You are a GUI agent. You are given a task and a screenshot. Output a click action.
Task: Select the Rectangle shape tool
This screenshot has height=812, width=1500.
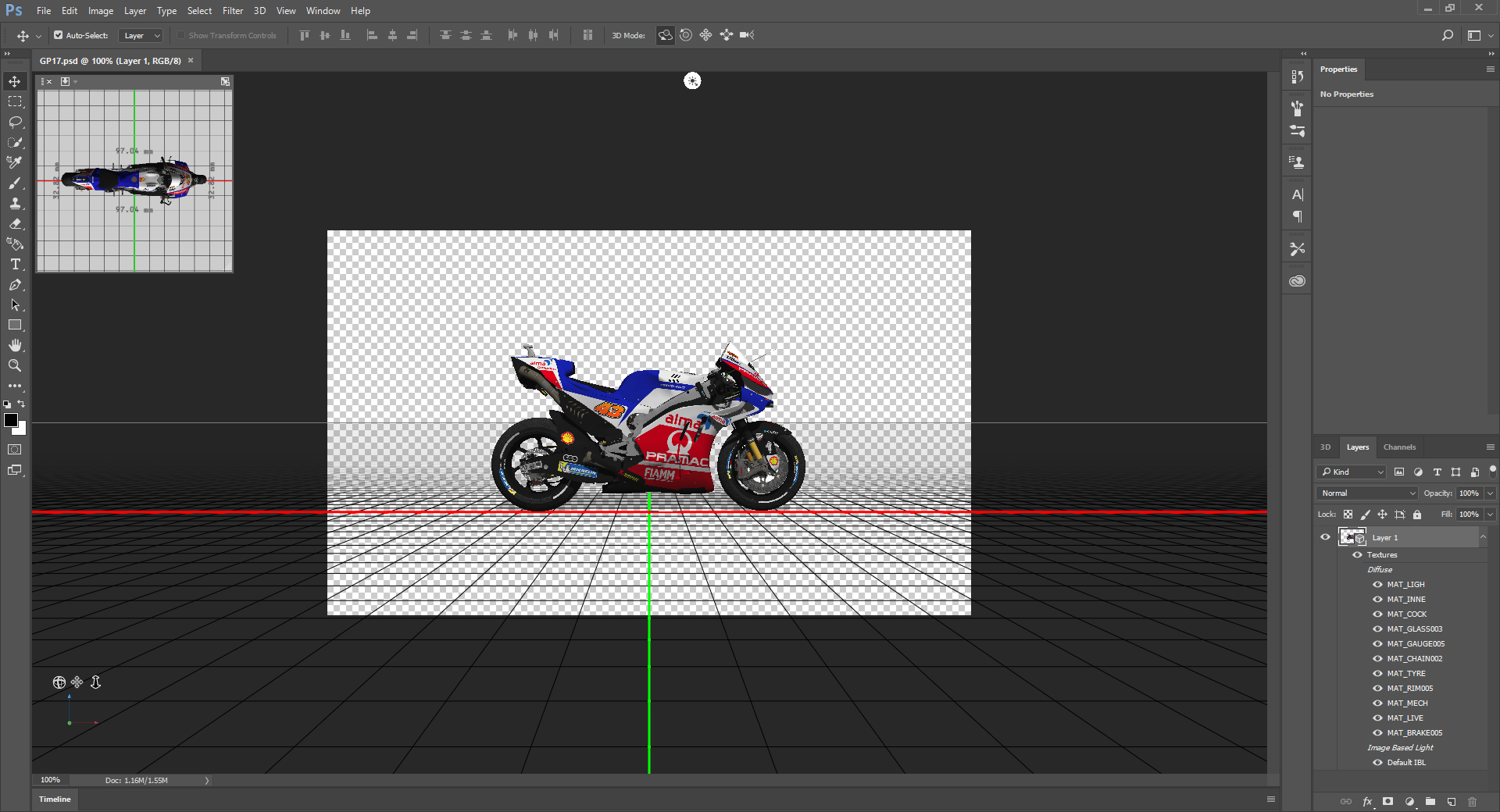(15, 325)
